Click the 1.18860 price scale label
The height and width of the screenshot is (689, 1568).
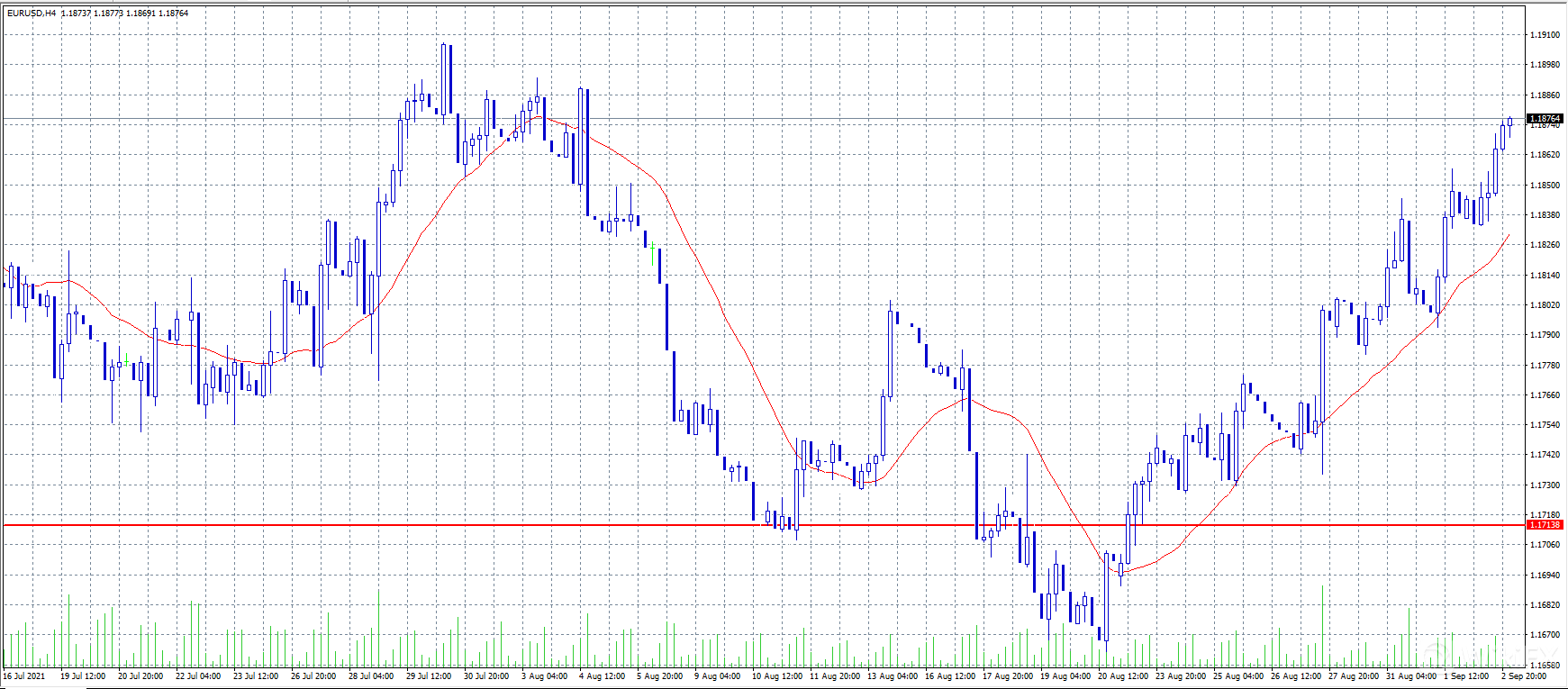(x=1545, y=95)
